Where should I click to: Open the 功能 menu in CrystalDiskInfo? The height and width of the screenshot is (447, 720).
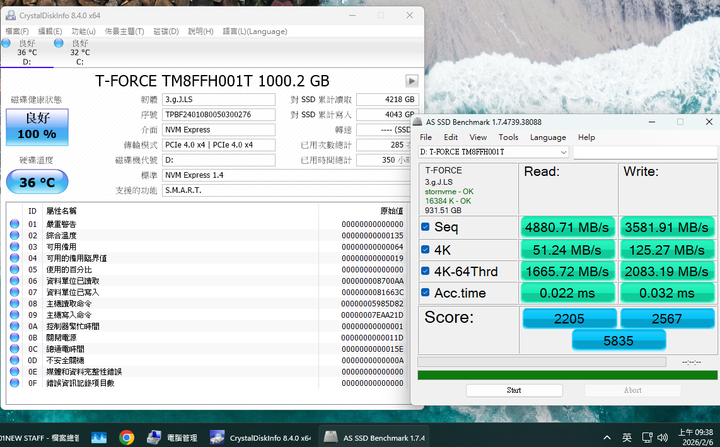(83, 31)
